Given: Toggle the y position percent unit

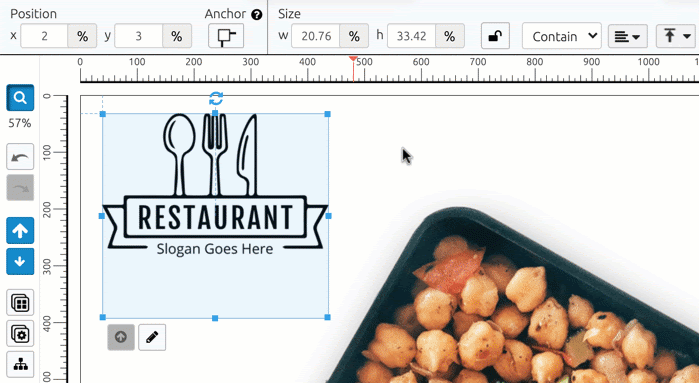Looking at the screenshot, I should tap(177, 36).
